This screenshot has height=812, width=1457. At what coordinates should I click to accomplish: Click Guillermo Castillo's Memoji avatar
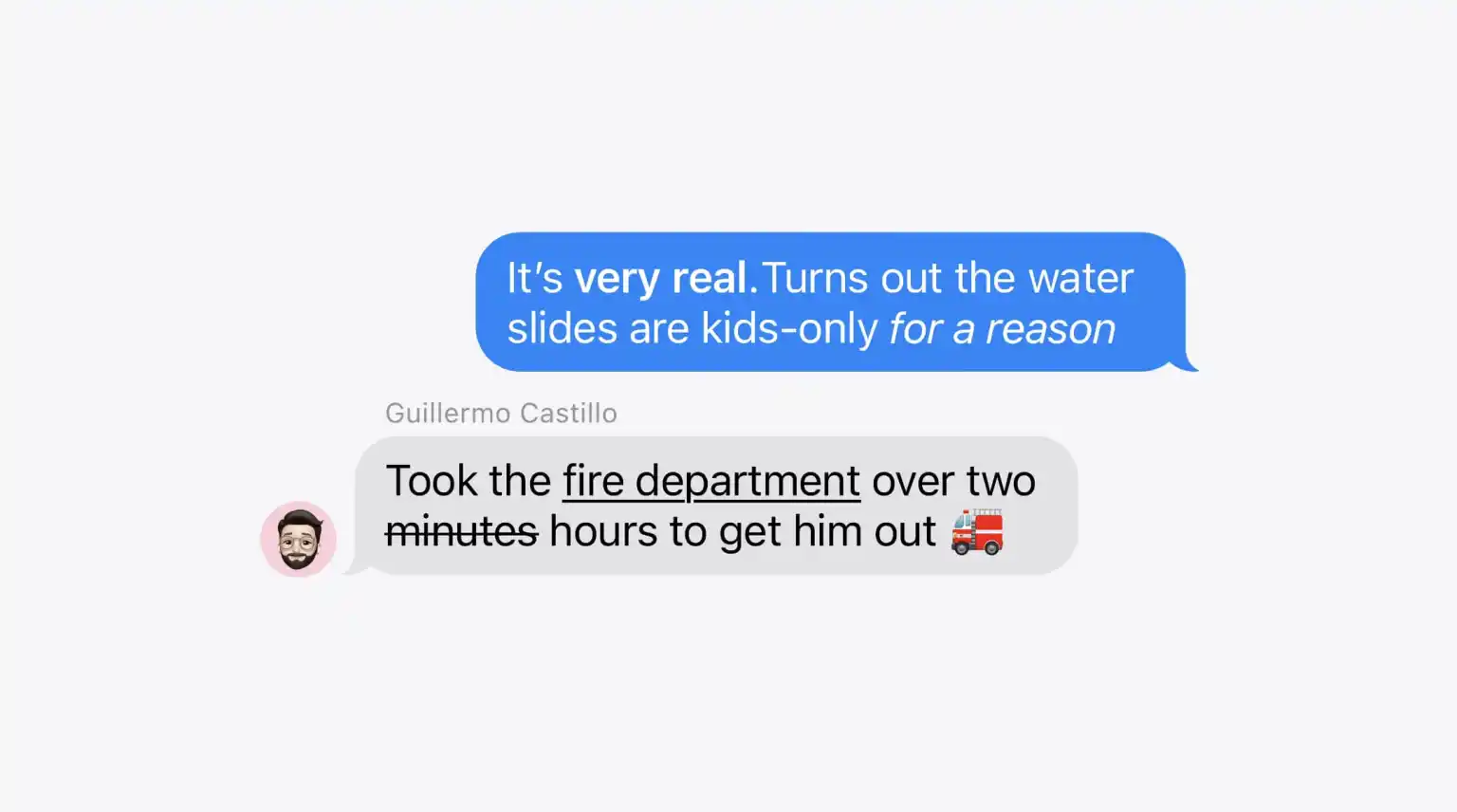298,539
